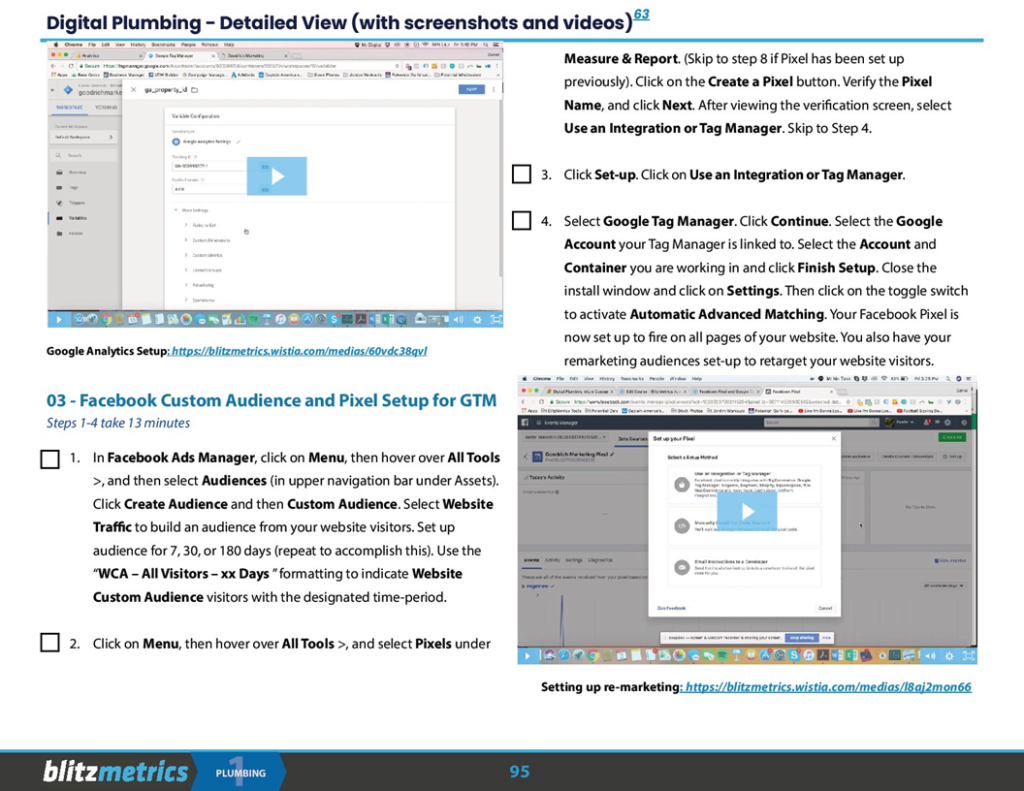This screenshot has width=1024, height=791.
Task: Tick the checkbox for step 4
Action: [521, 221]
